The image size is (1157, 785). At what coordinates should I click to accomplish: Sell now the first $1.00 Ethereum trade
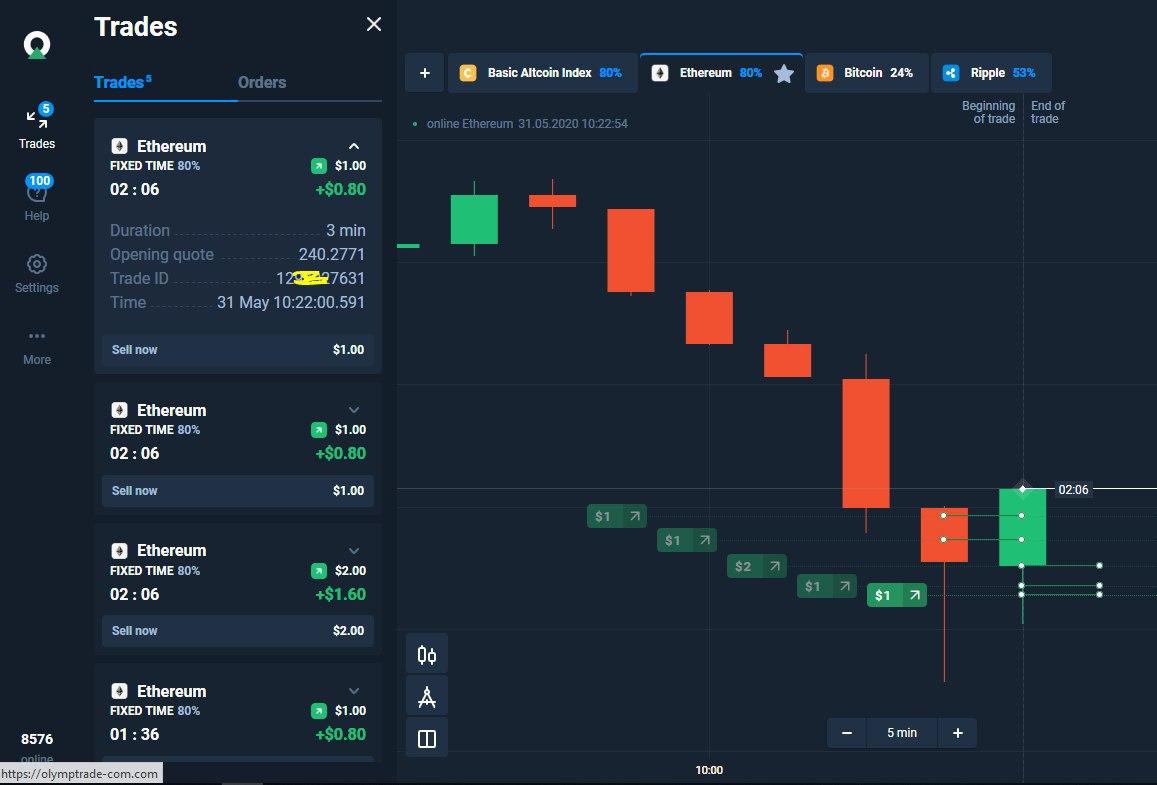(238, 350)
